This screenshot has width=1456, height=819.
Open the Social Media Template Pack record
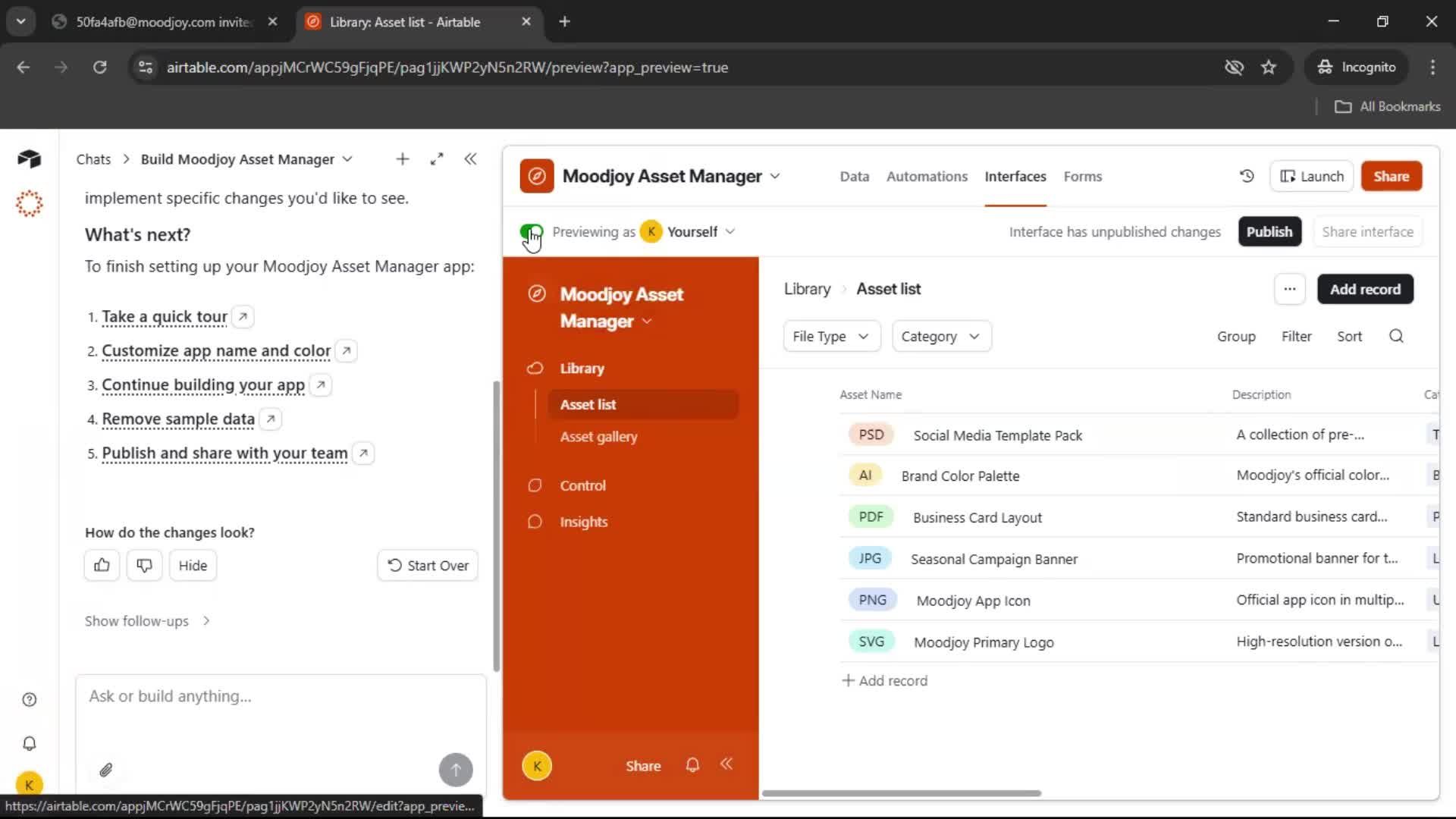997,435
